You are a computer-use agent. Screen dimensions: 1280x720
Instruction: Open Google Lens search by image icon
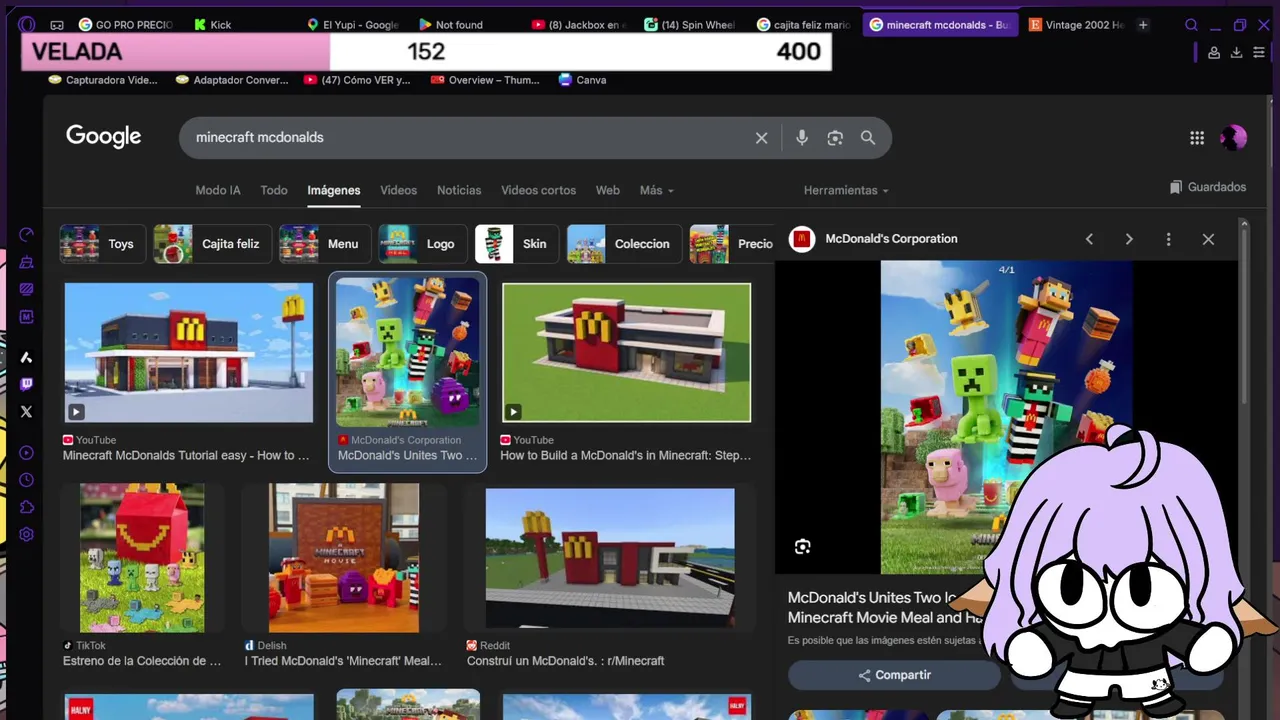835,138
